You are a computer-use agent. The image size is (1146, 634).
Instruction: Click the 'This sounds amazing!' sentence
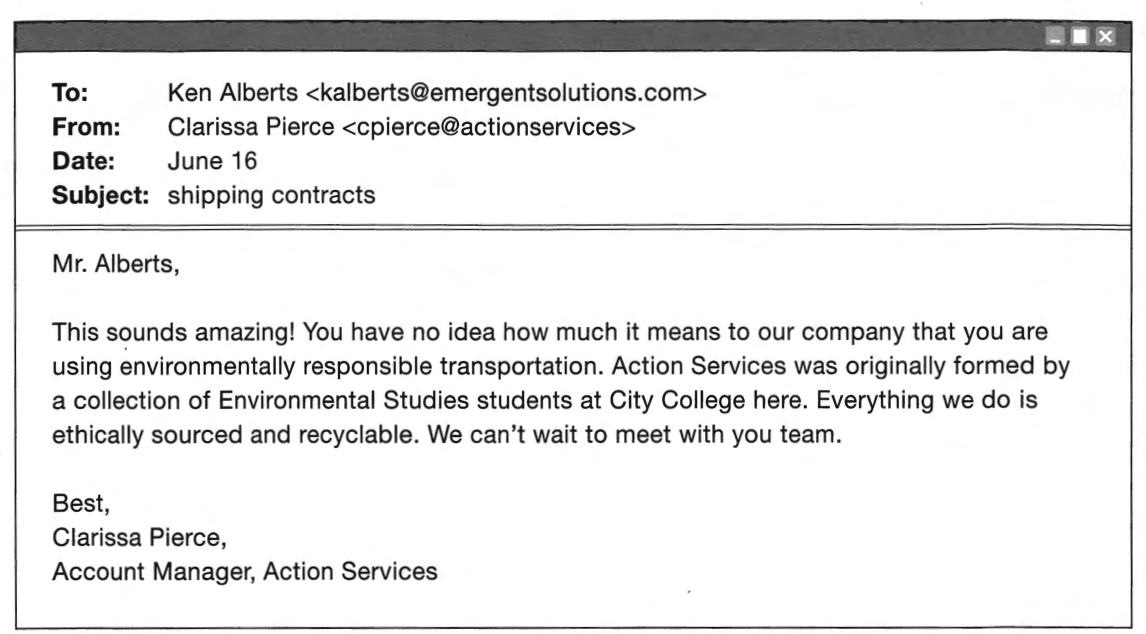coord(173,332)
